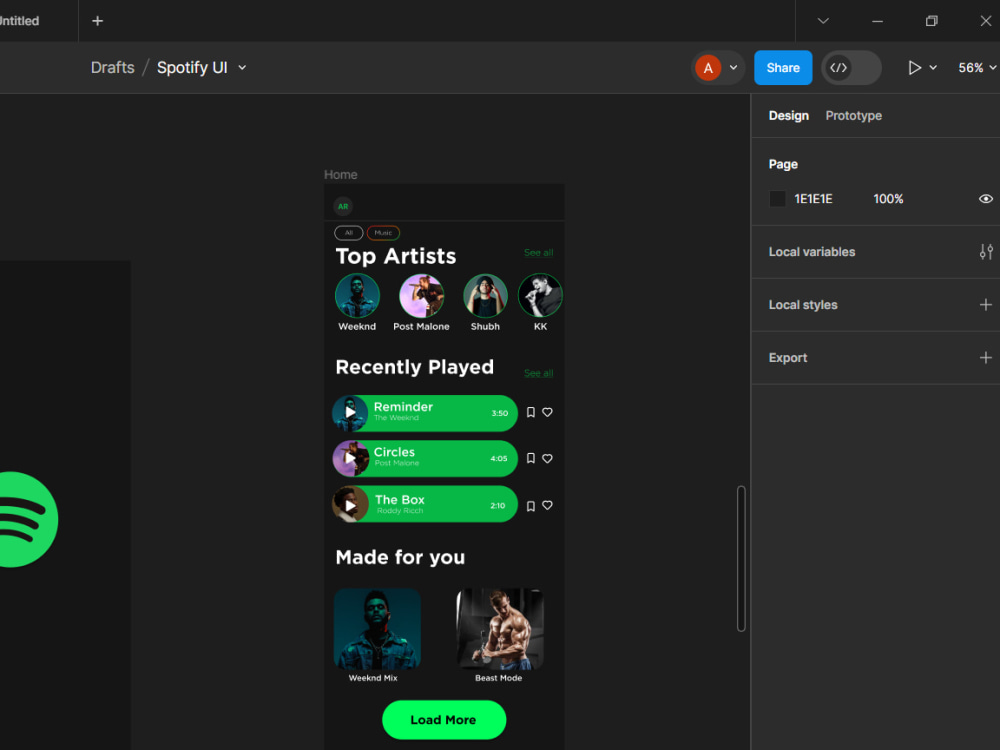The height and width of the screenshot is (750, 1000).
Task: Click the AR profile badge
Action: [x=343, y=206]
